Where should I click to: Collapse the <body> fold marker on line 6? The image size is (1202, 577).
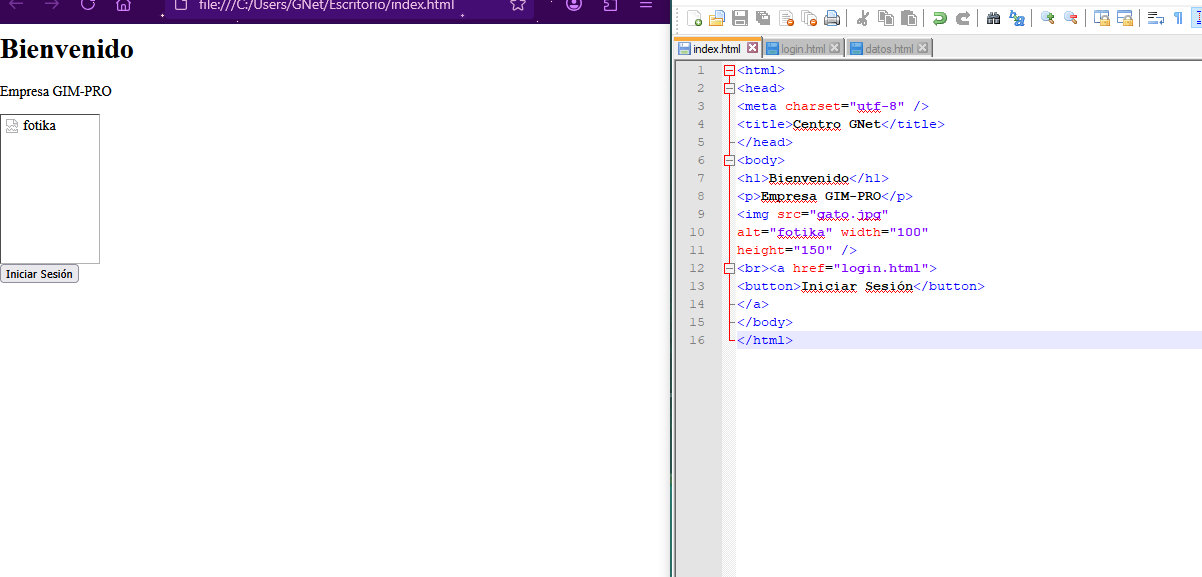(729, 160)
